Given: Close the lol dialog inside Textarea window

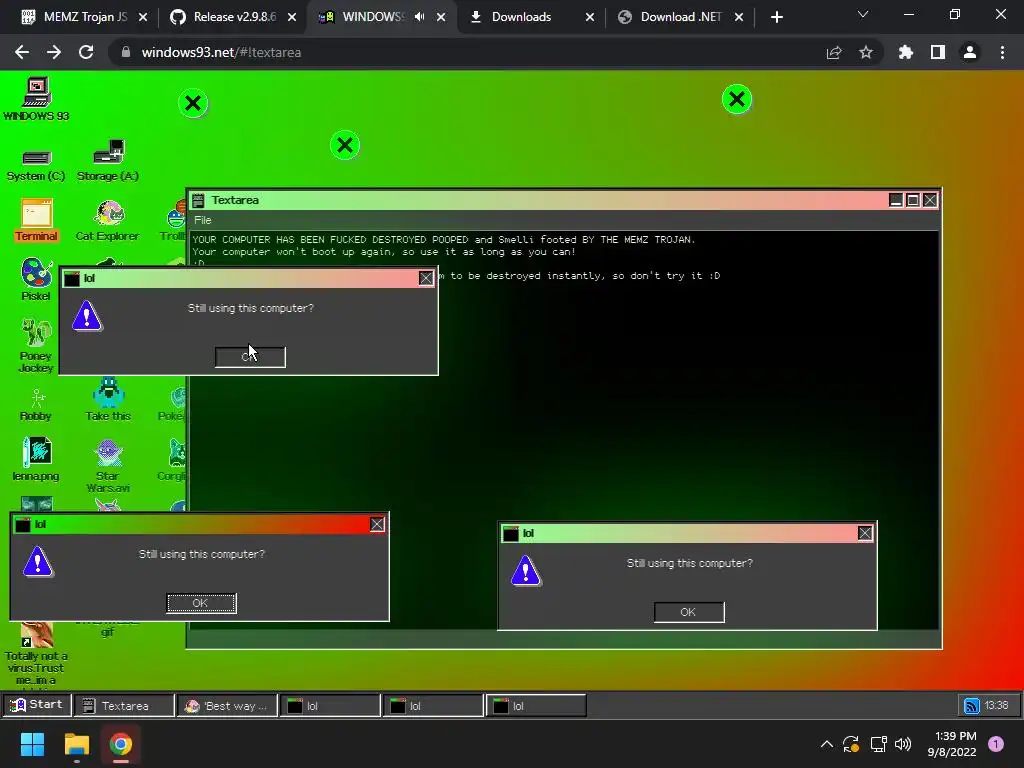Looking at the screenshot, I should [x=865, y=534].
